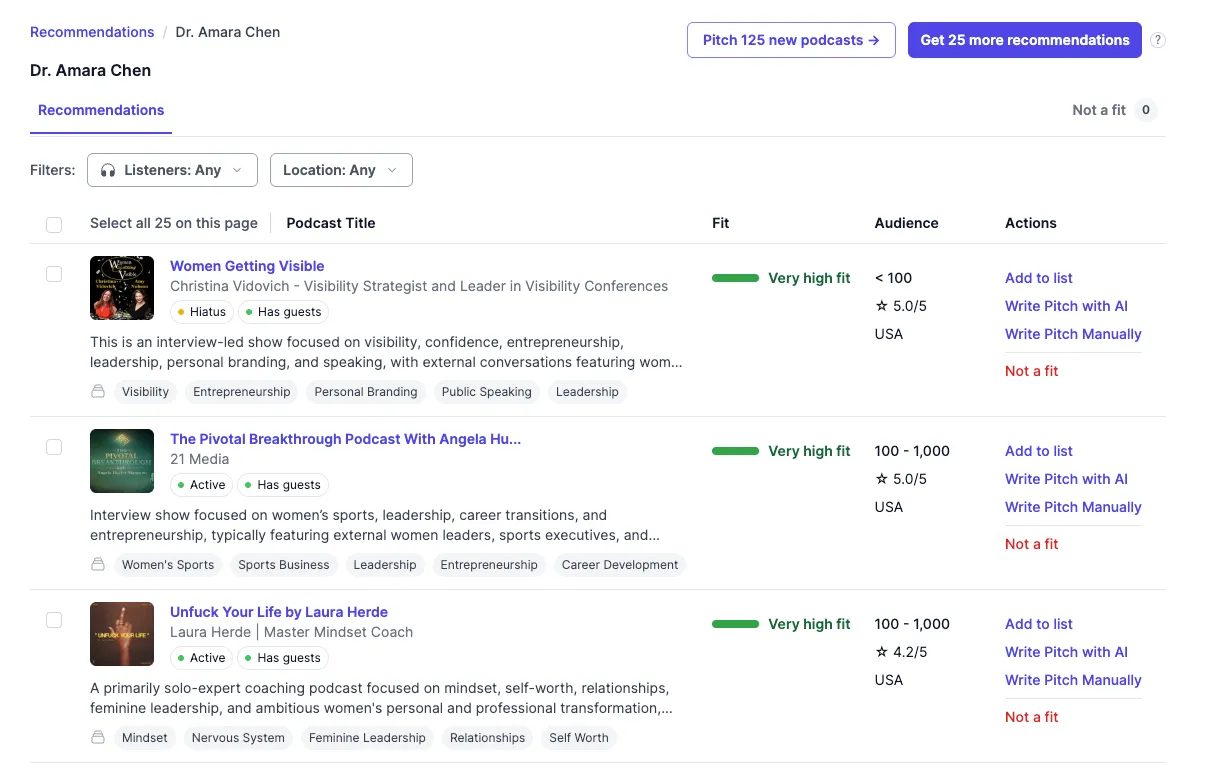This screenshot has width=1220, height=771.
Task: Click the green fit bar for Unfuck Your Life
Action: 736,624
